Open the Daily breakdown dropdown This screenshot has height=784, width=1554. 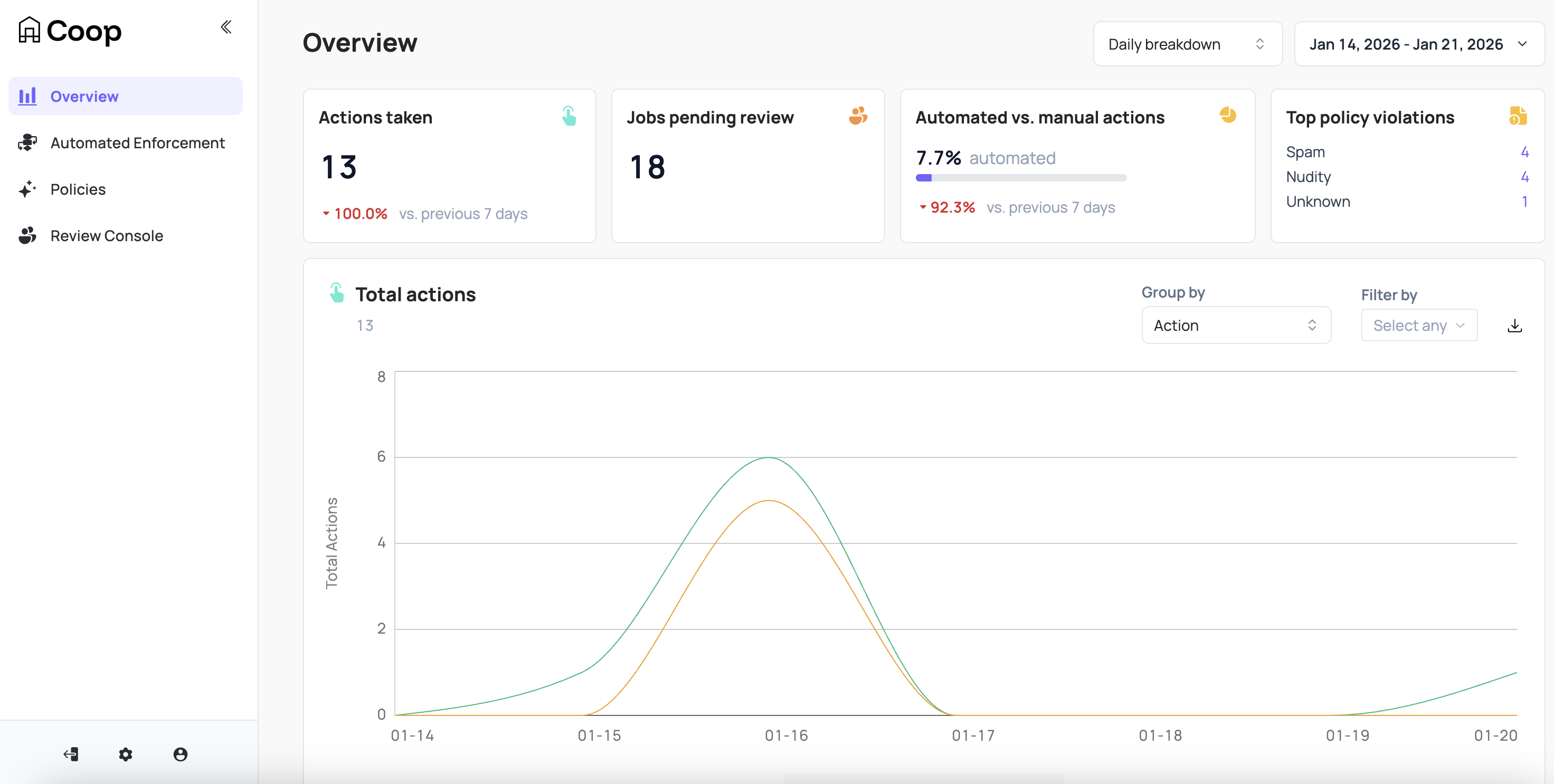point(1187,43)
